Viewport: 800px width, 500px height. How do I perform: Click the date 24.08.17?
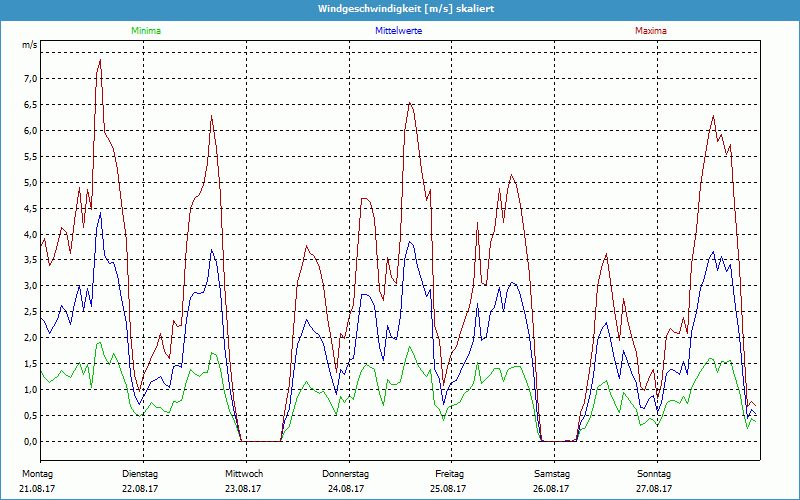(345, 489)
